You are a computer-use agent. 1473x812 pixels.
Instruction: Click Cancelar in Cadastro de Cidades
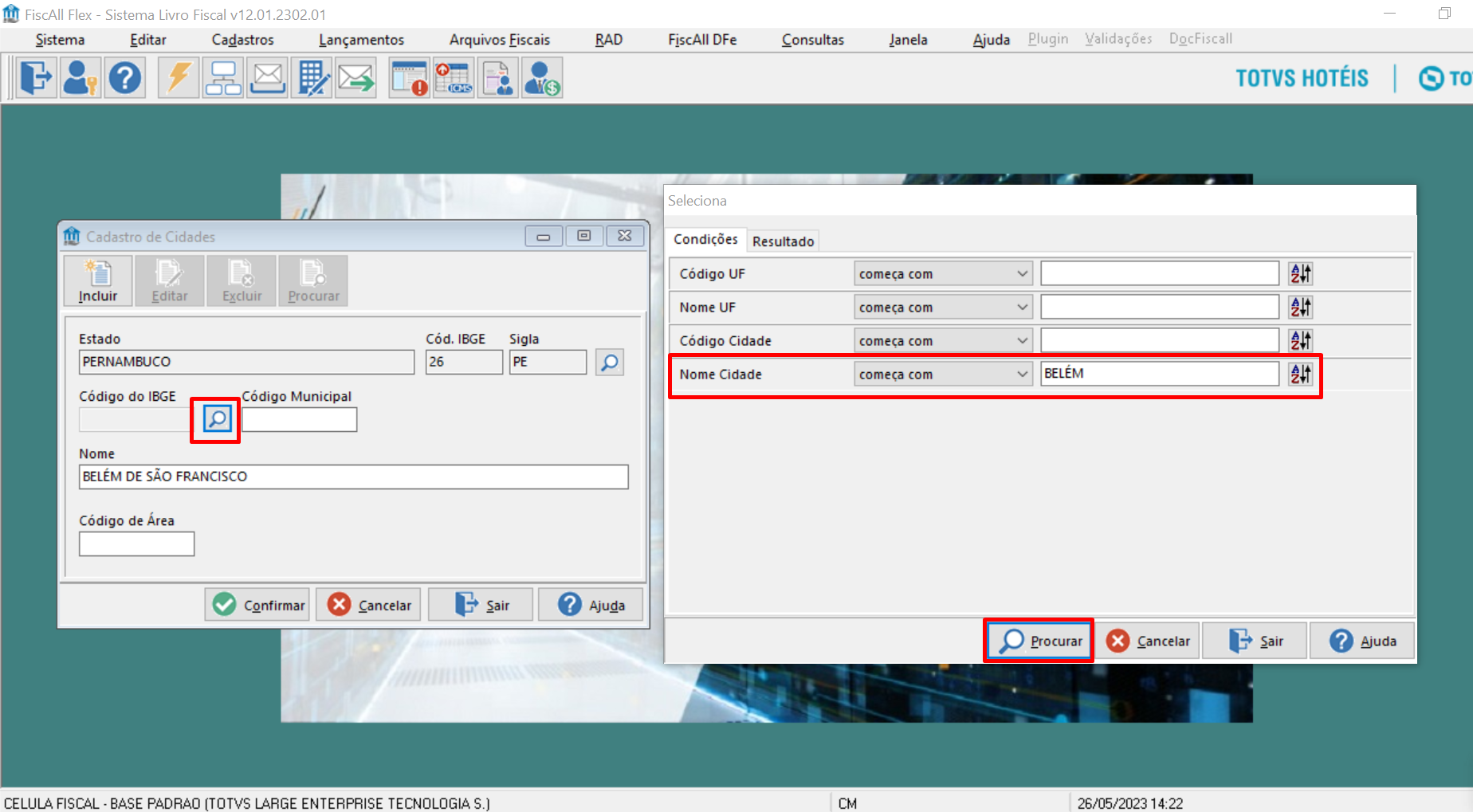[x=369, y=605]
